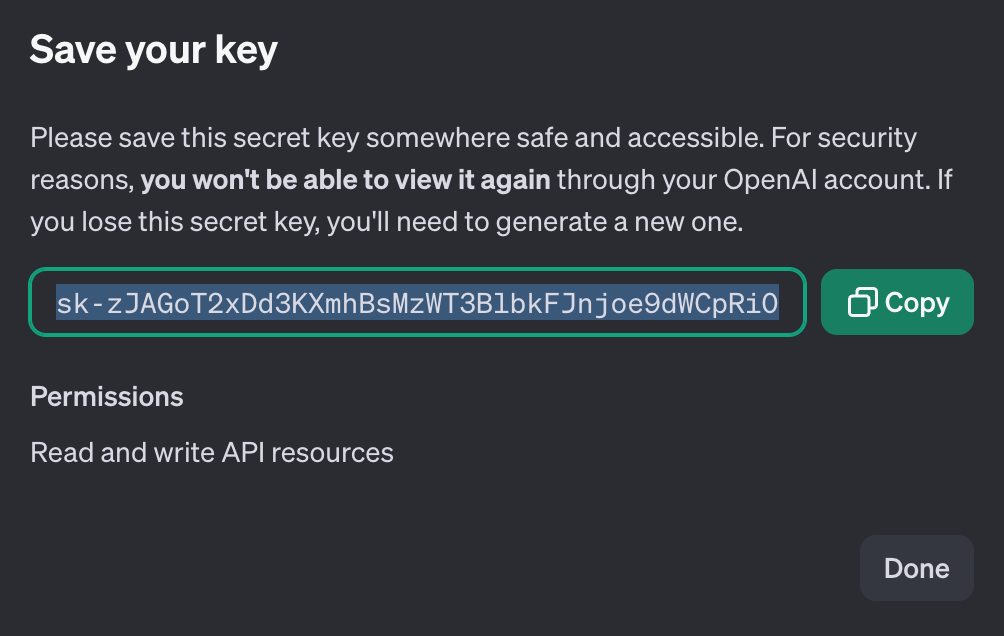Click the phrase "generate a new one"
1004x636 pixels.
(x=619, y=222)
